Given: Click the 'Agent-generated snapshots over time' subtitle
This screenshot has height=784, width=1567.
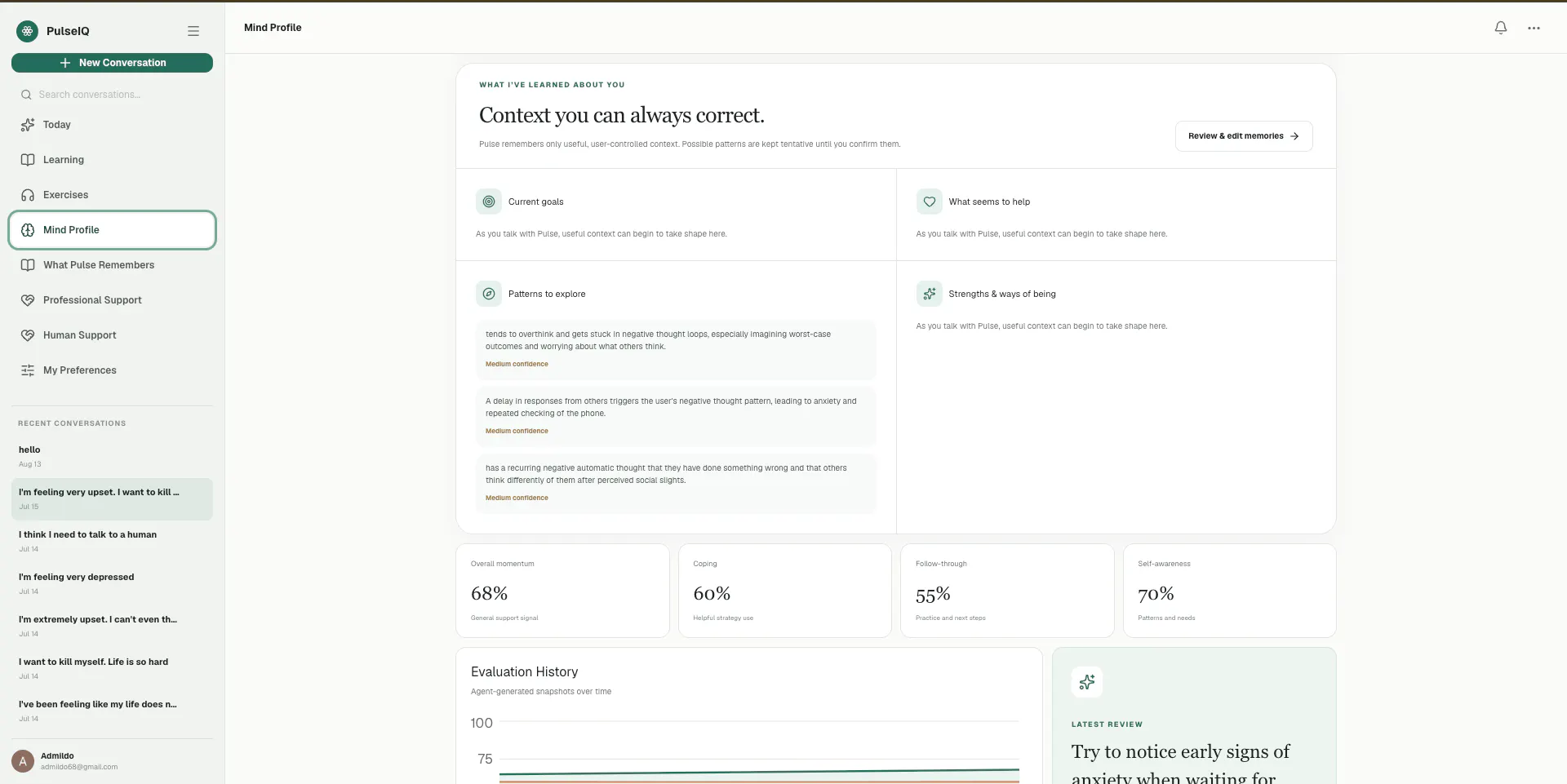Looking at the screenshot, I should [x=541, y=692].
